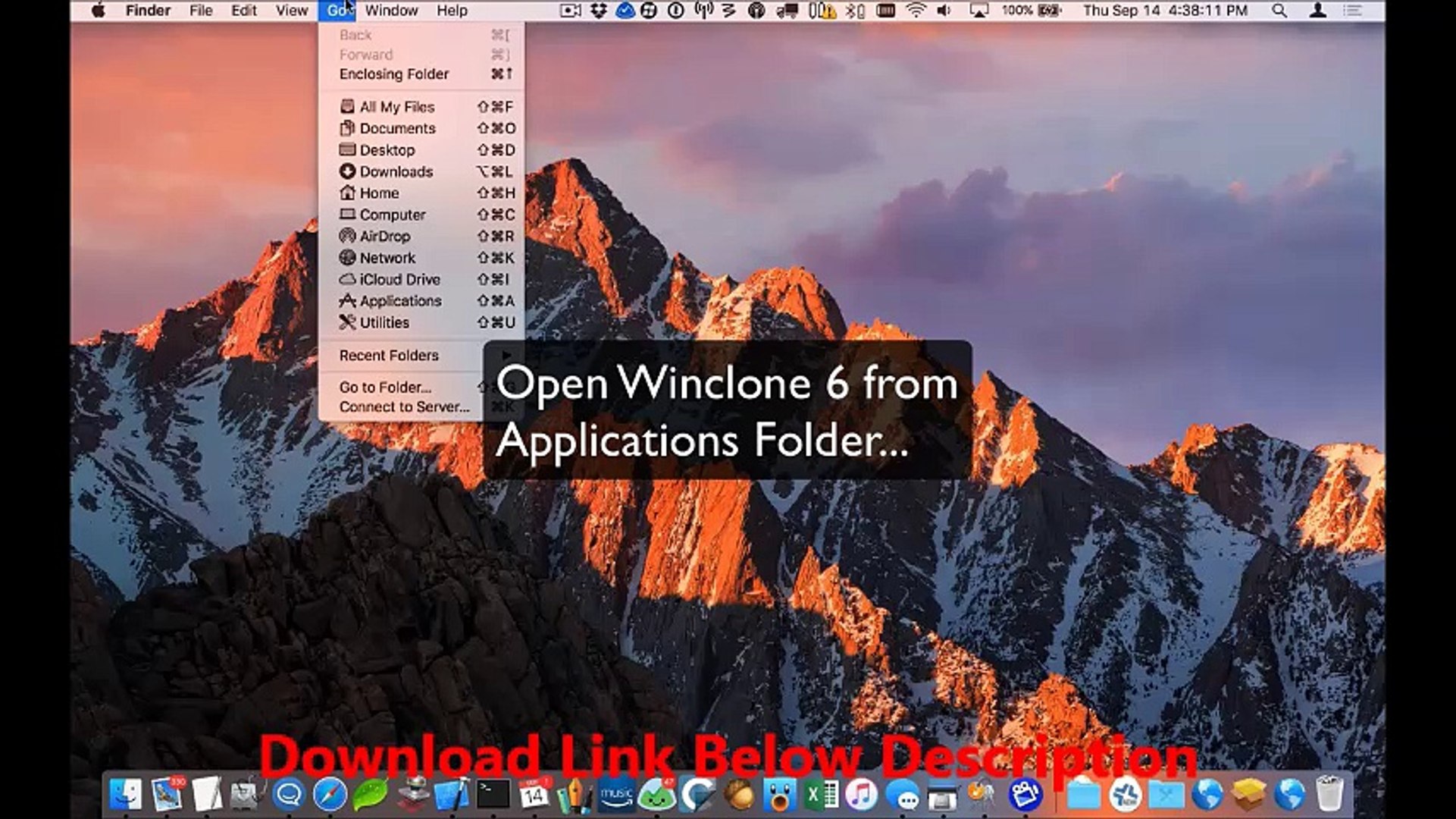Click Connect to Server… entry

tap(404, 407)
